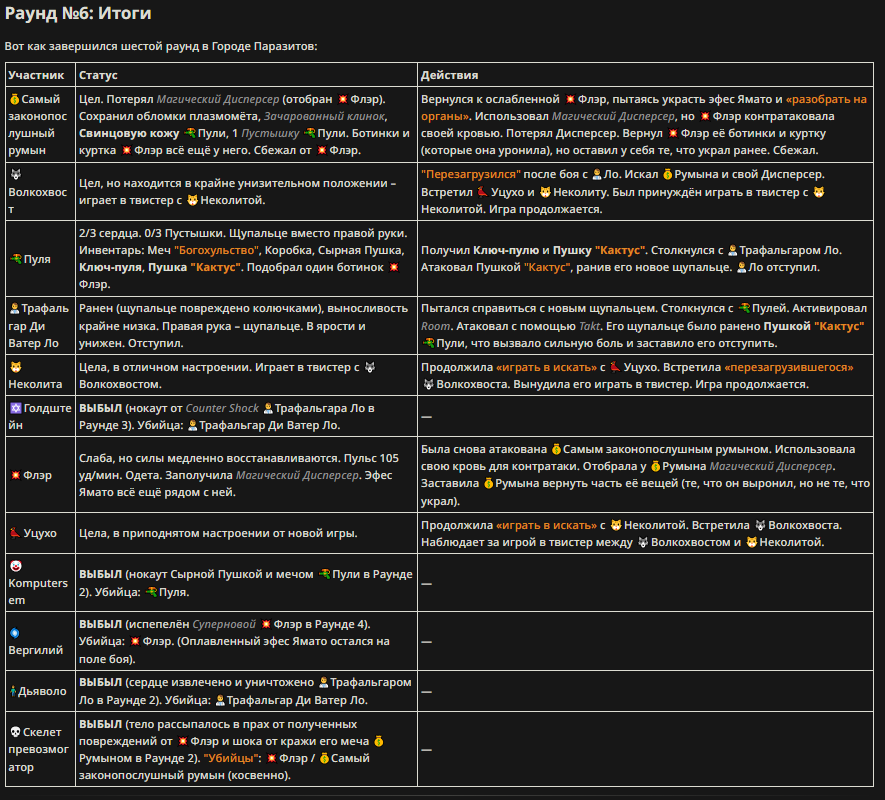
Task: Click the blue diamond emoji above Вергилий
Action: [15, 633]
